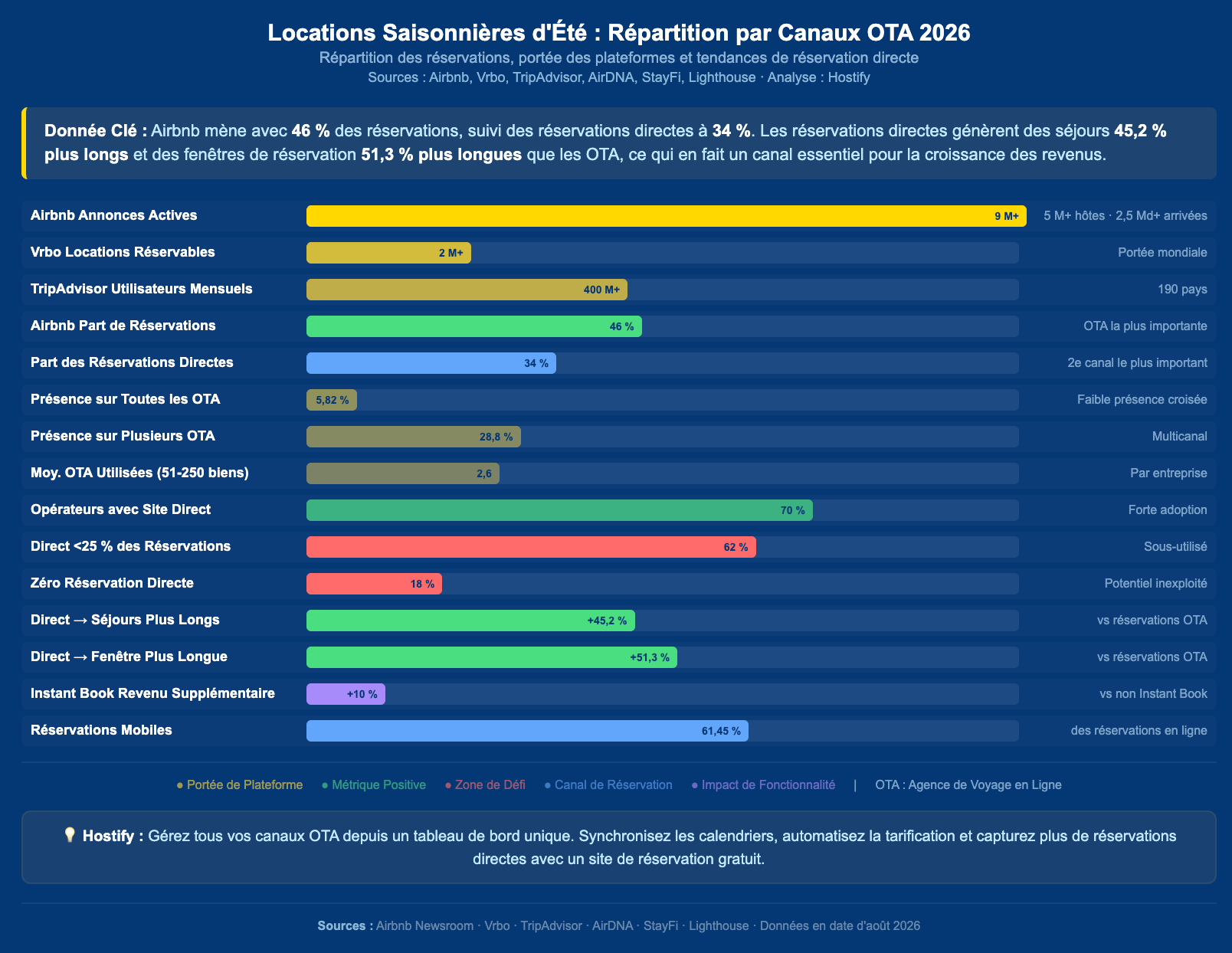Click the 'Par entreprise' note

[x=1168, y=473]
